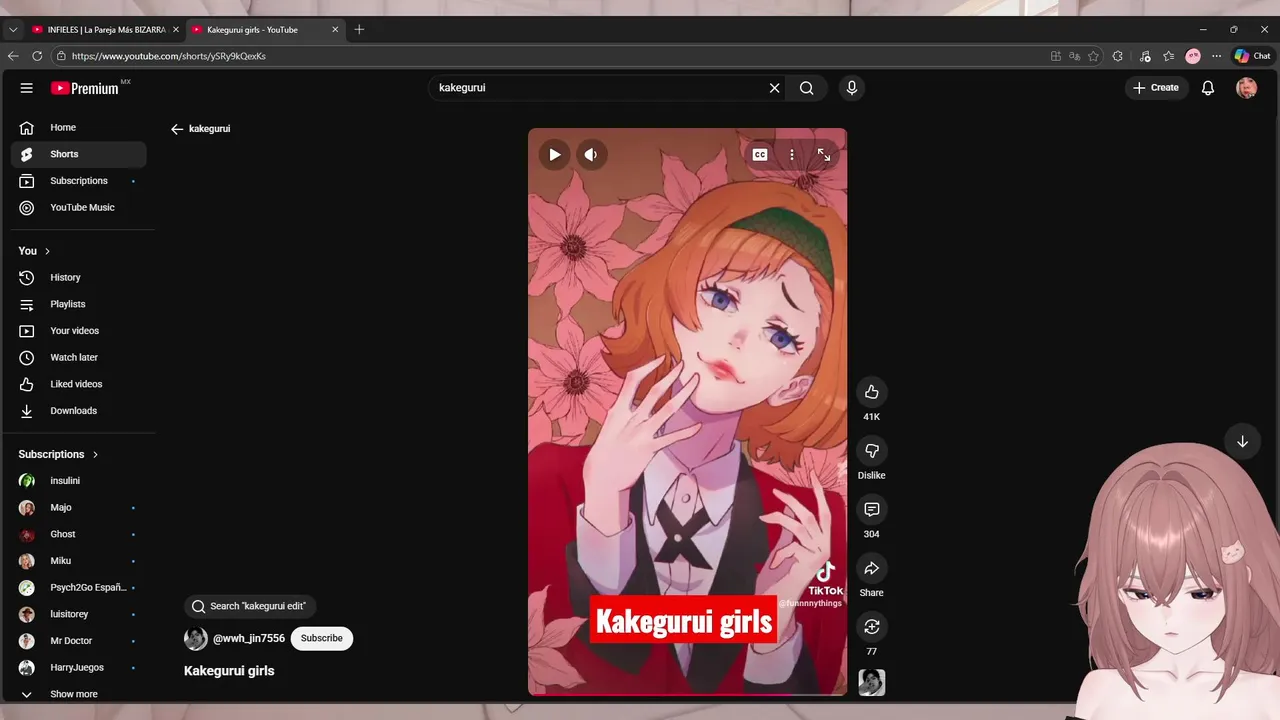The image size is (1280, 720).
Task: Open Majo channel subscription
Action: click(x=78, y=507)
